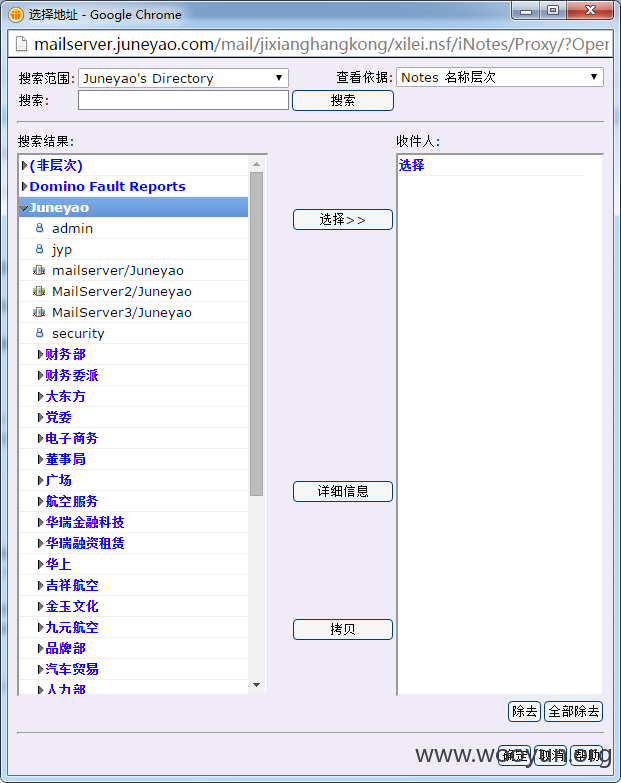This screenshot has width=621, height=783.
Task: Focus the 搜索 text input field
Action: point(183,100)
